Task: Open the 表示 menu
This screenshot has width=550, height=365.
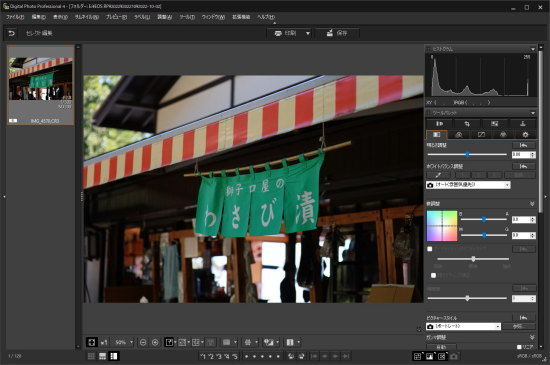Action: [60, 17]
